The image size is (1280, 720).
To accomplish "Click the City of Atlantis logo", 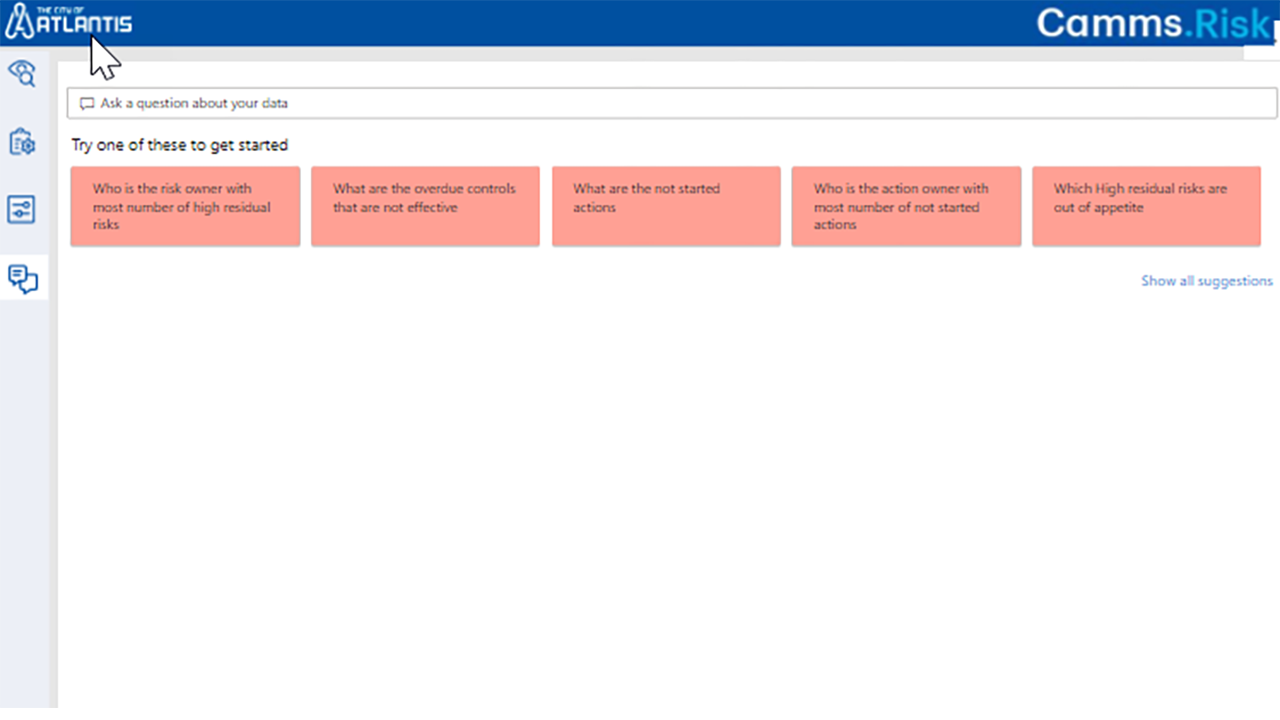I will click(68, 21).
